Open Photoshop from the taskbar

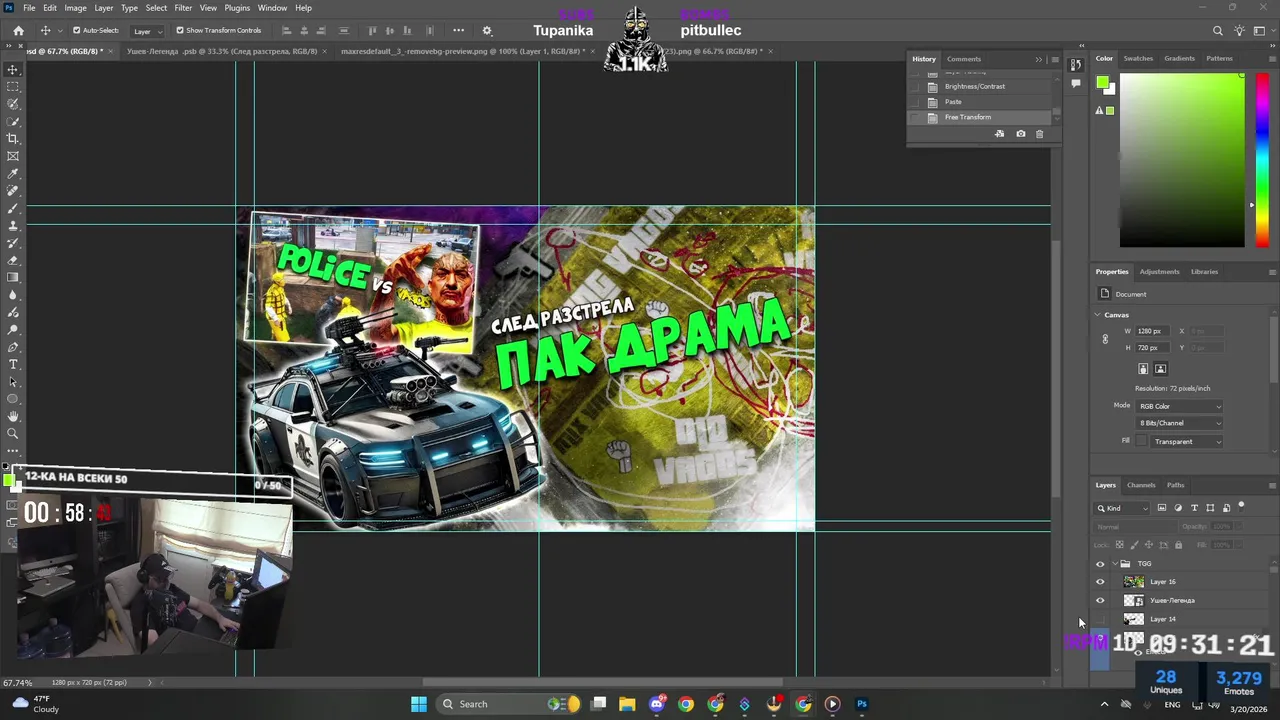(x=862, y=704)
